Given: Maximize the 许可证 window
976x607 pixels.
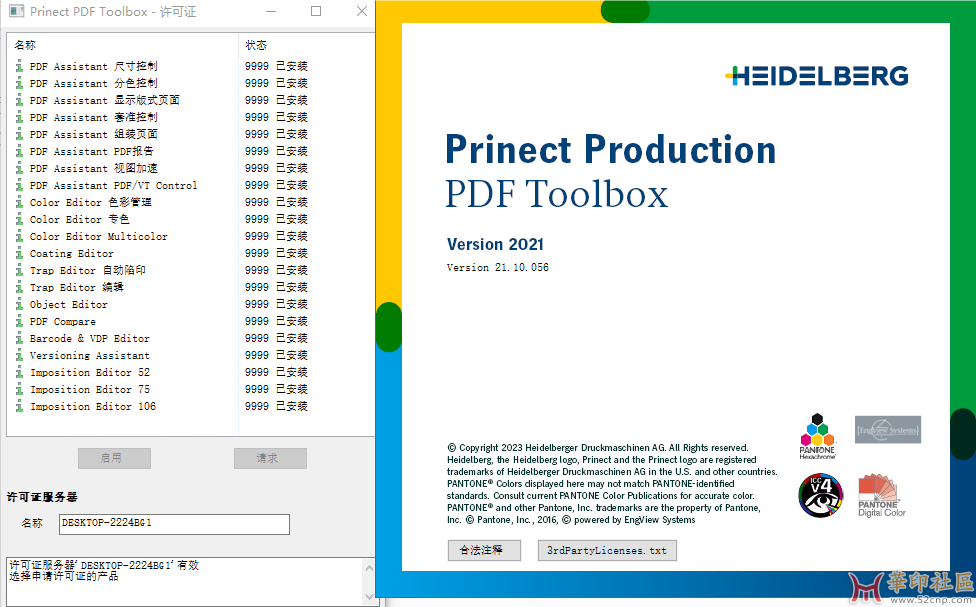Looking at the screenshot, I should [316, 11].
